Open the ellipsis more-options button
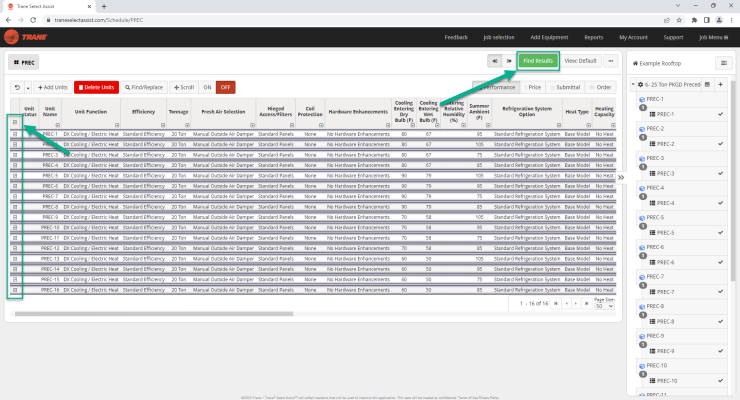This screenshot has width=740, height=400. [611, 61]
